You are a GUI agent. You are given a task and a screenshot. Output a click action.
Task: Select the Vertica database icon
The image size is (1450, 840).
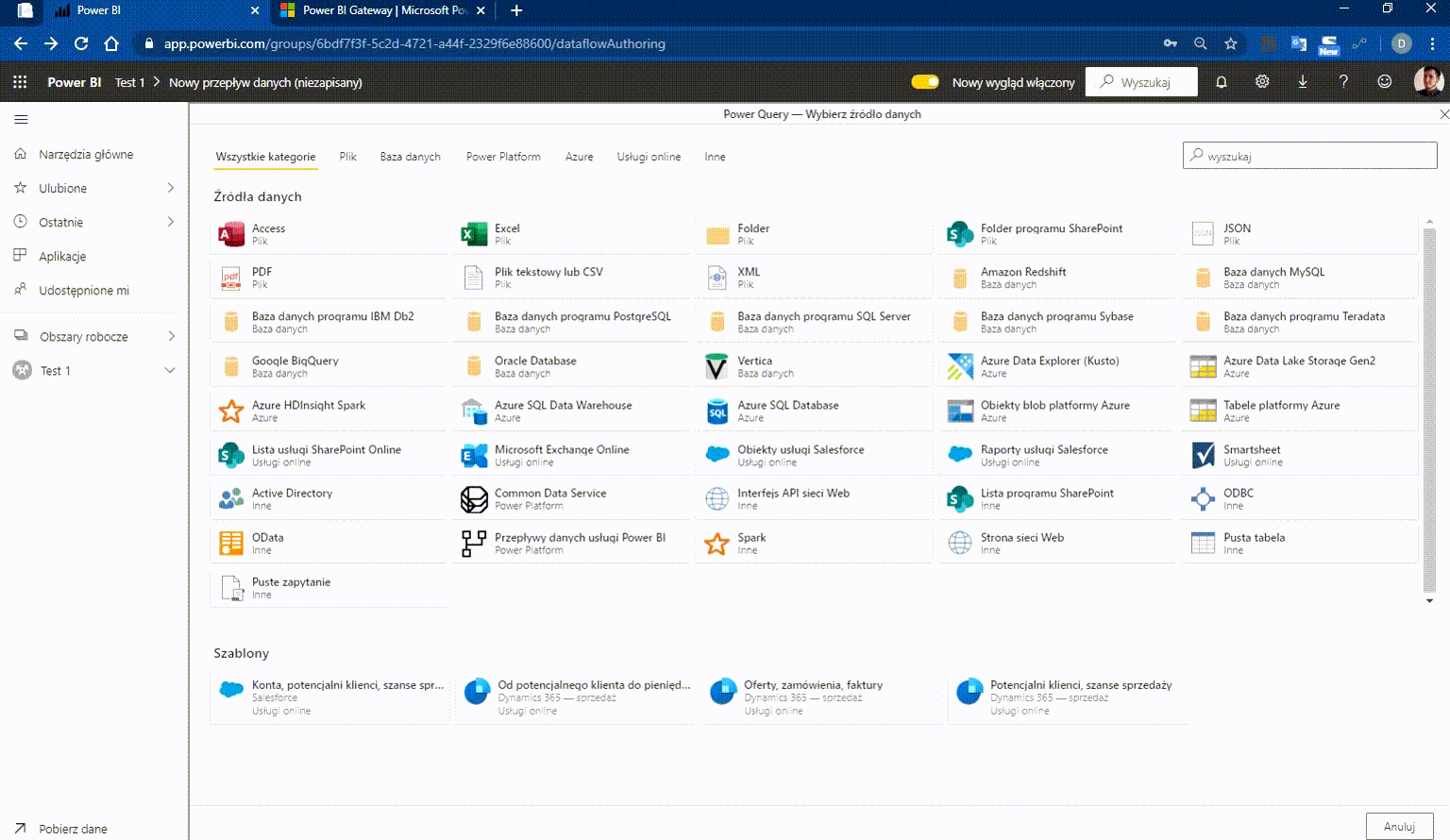tap(717, 366)
